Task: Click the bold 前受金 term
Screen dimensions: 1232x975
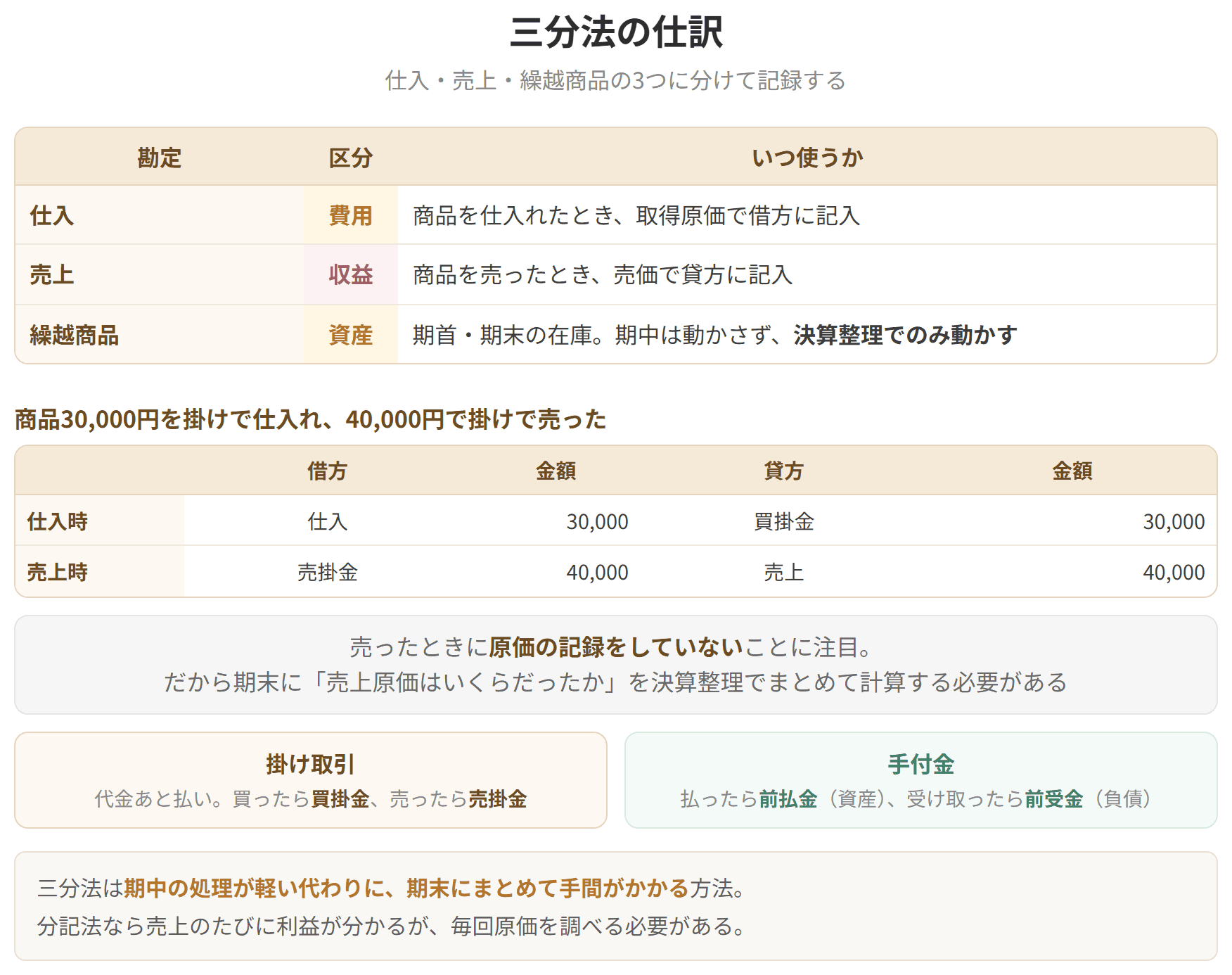Action: 1053,799
